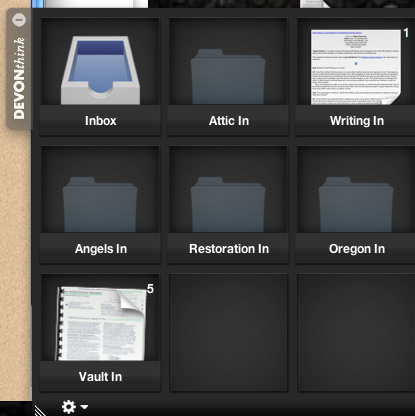Click the Attic In folder icon
415x416 pixels.
(x=228, y=77)
